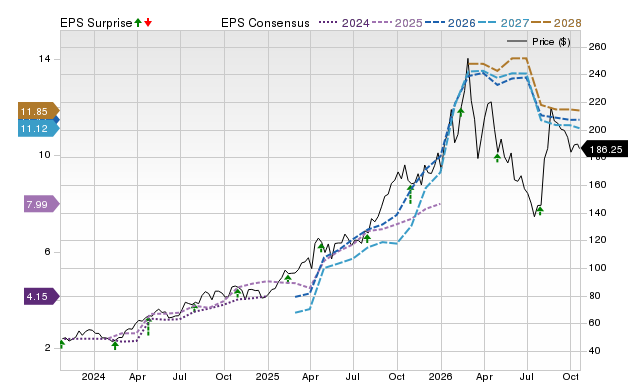Click the 220 label on the price axis
Screen dimensions: 640x382
point(597,102)
